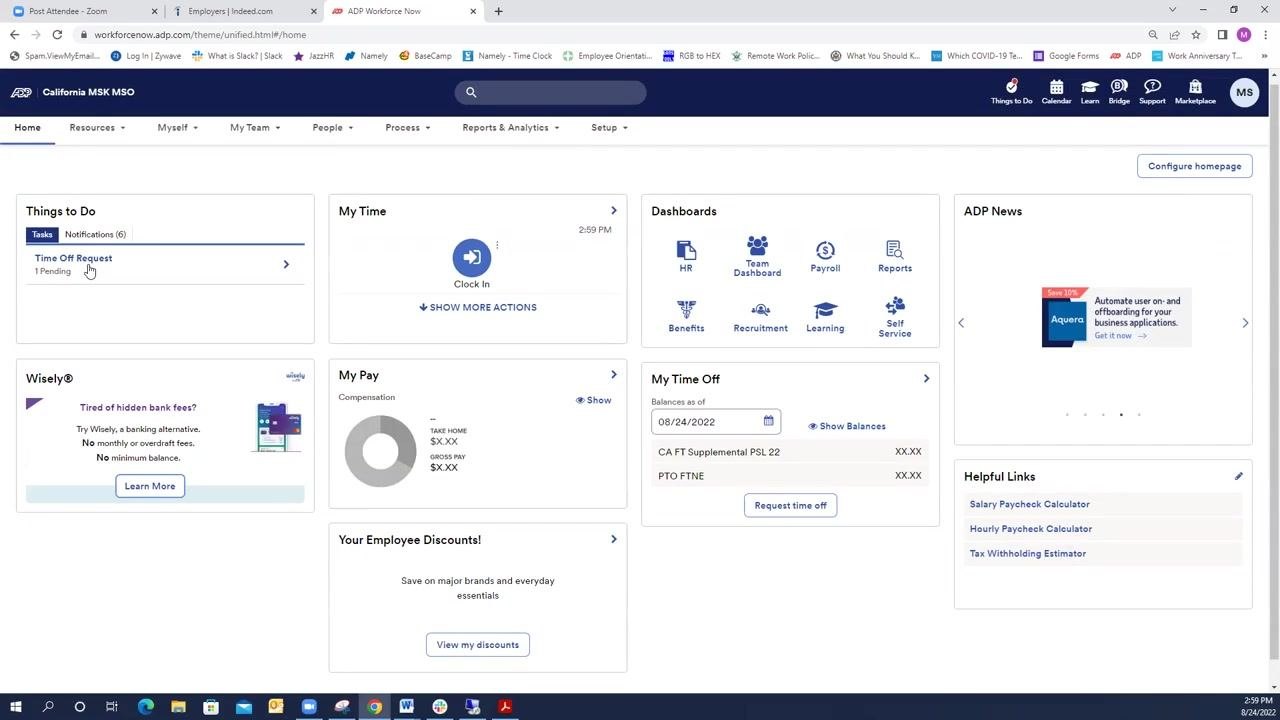Expand the Process menu
1280x720 pixels.
(407, 128)
